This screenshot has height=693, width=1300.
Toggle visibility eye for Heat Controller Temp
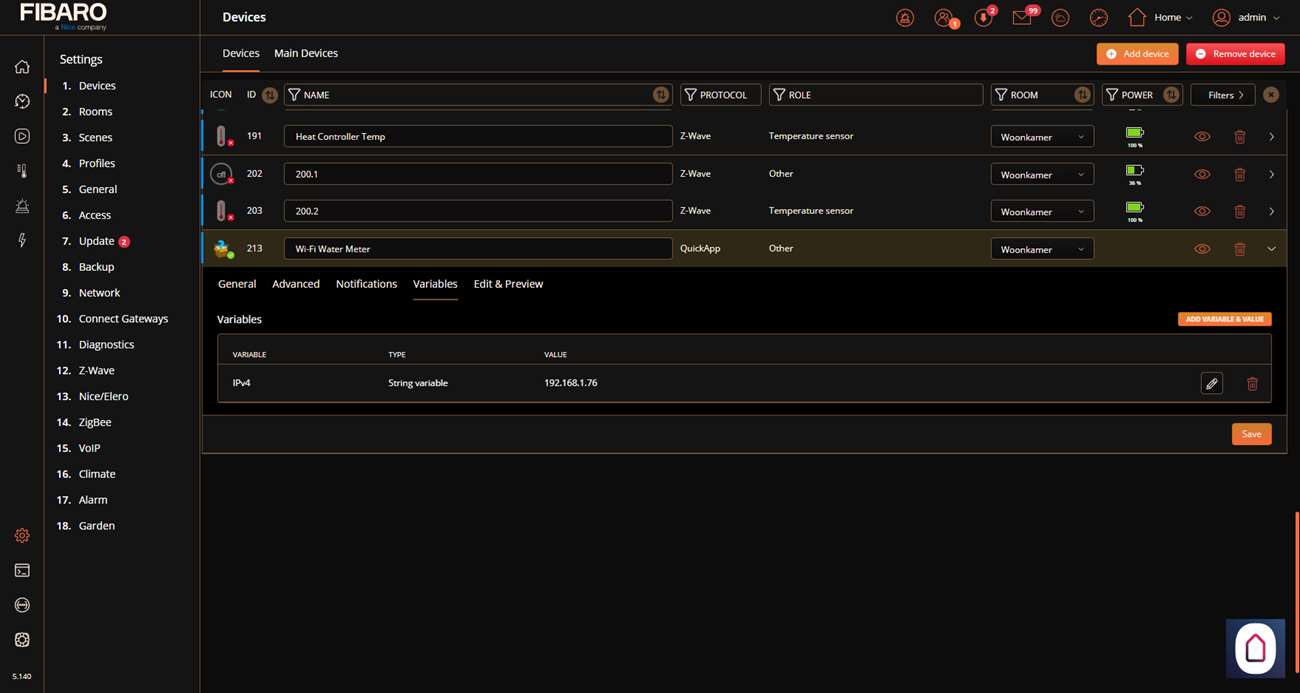pos(1202,137)
